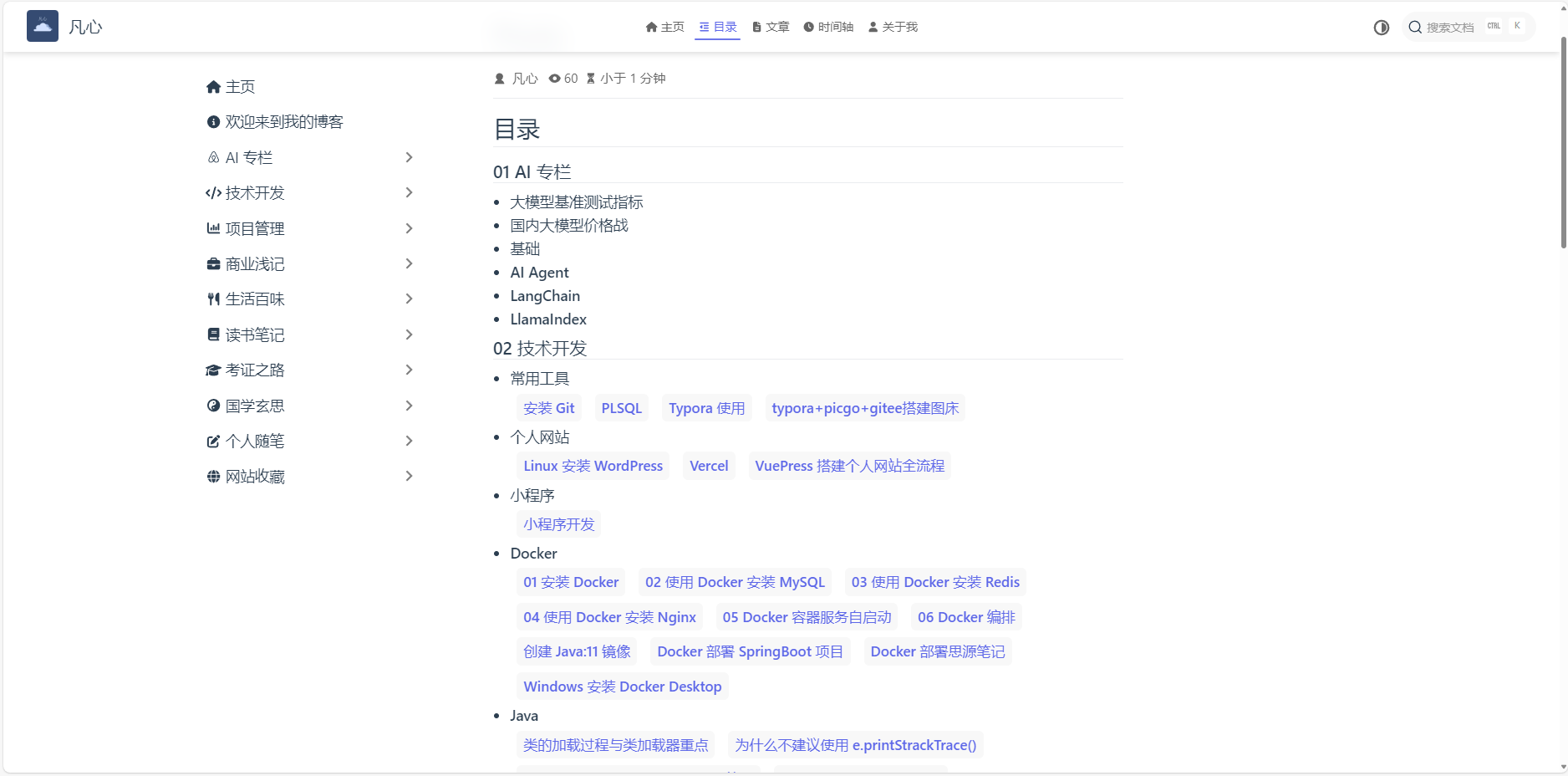
Task: Expand the 考证之路 sidebar chevron
Action: tap(409, 370)
